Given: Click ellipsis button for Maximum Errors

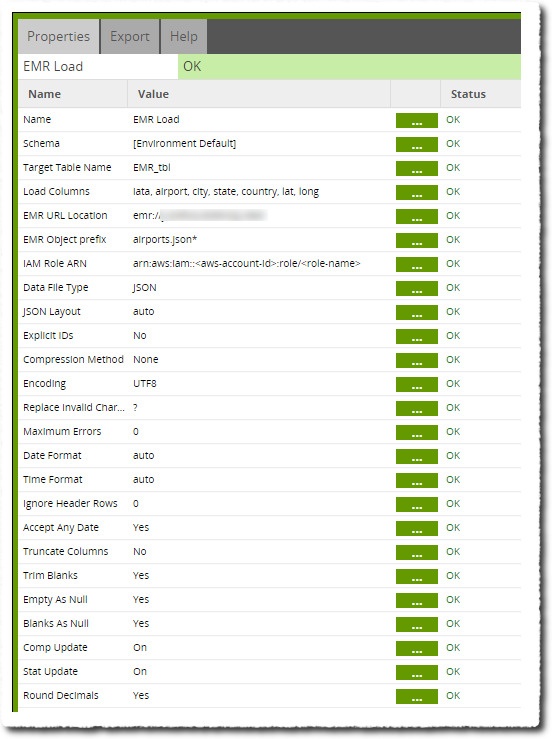Looking at the screenshot, I should click(417, 432).
